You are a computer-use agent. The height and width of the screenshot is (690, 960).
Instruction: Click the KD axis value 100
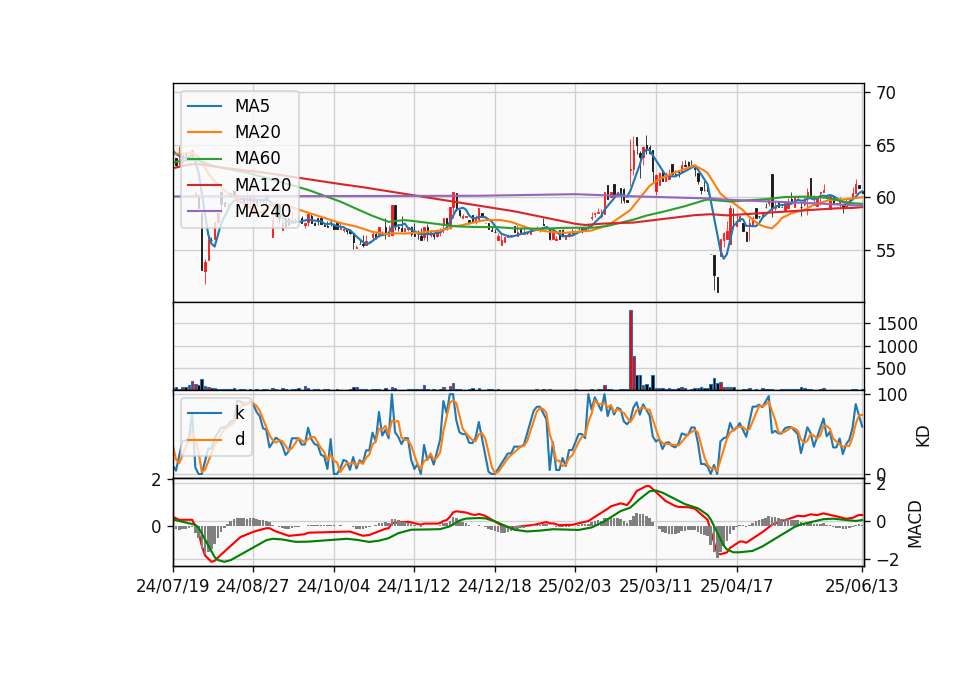[892, 395]
